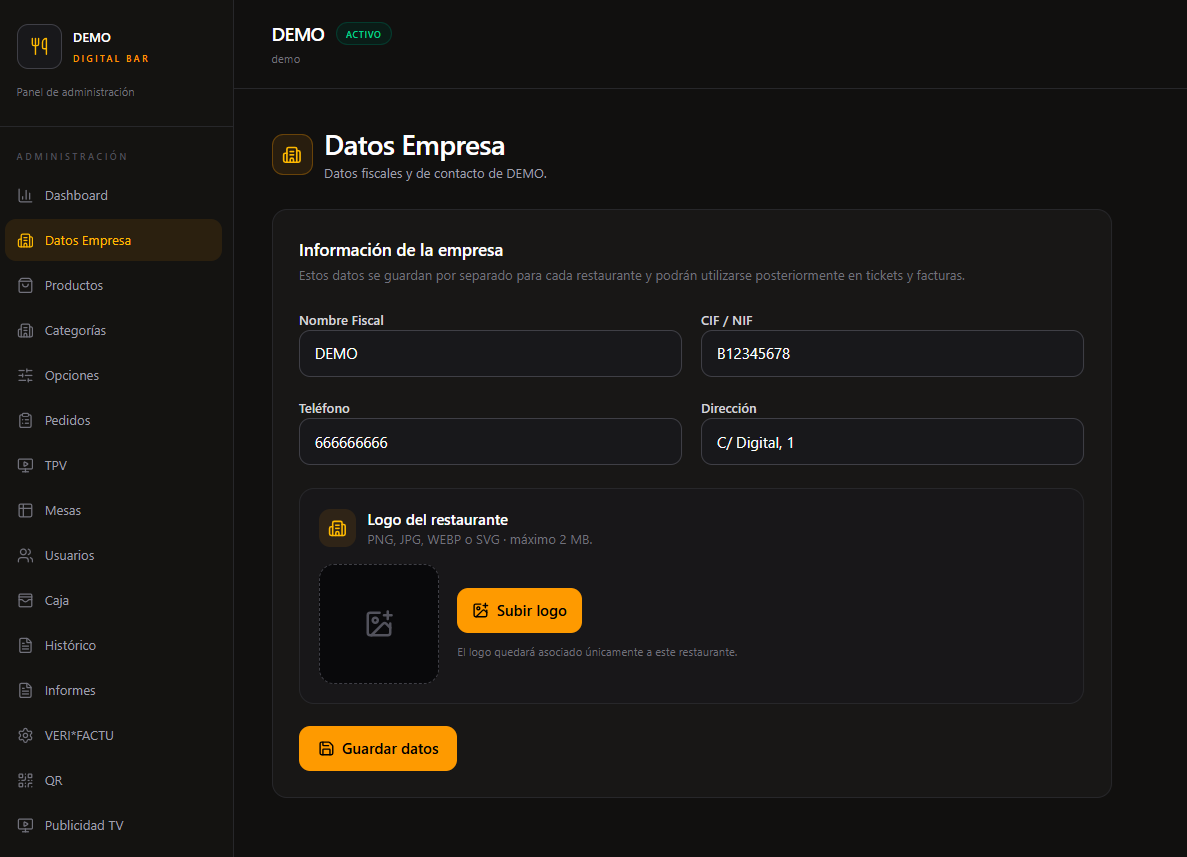Image resolution: width=1187 pixels, height=857 pixels.
Task: Click the Categorías sidebar icon
Action: (25, 331)
